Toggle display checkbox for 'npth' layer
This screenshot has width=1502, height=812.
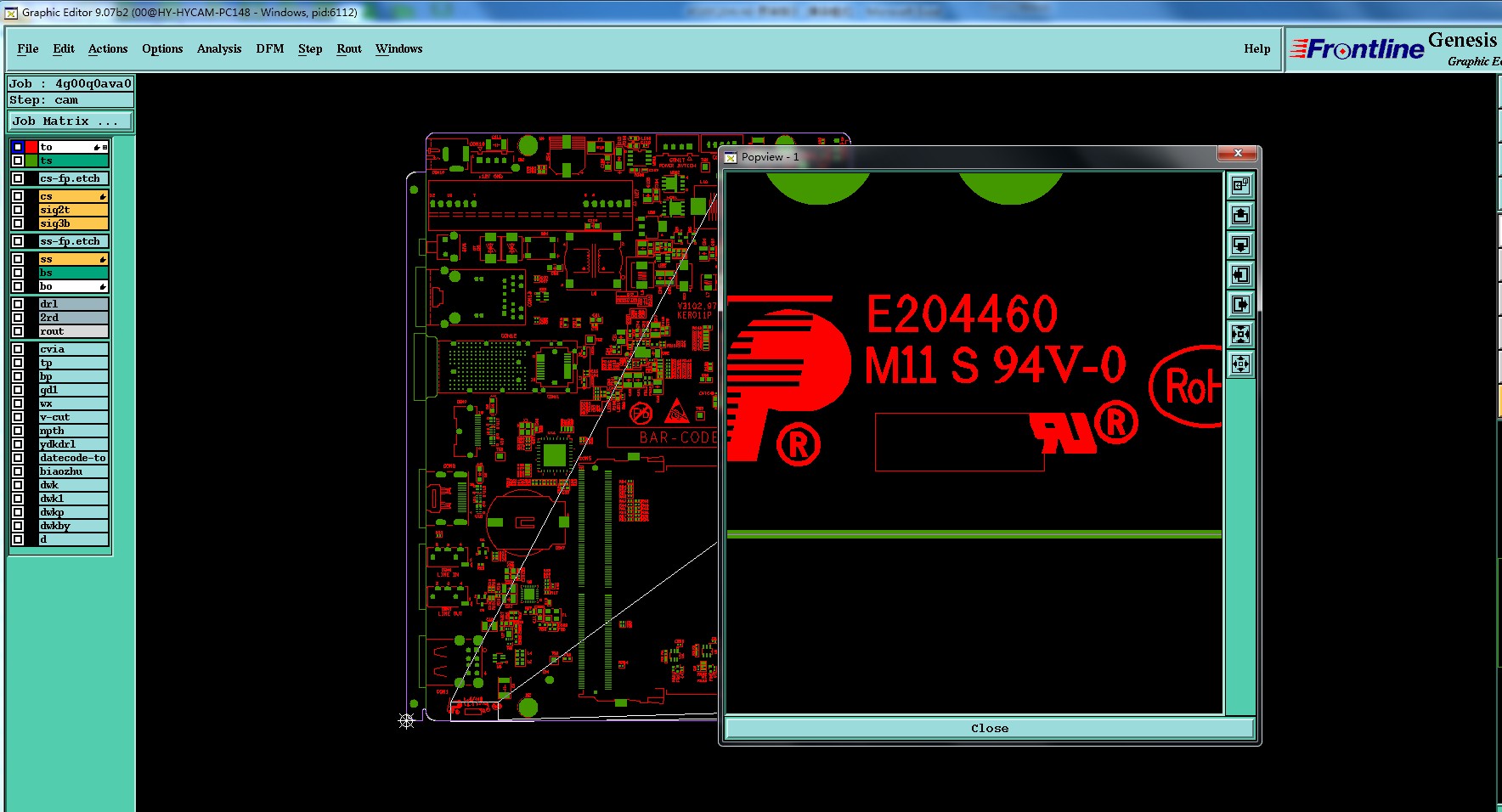[18, 431]
